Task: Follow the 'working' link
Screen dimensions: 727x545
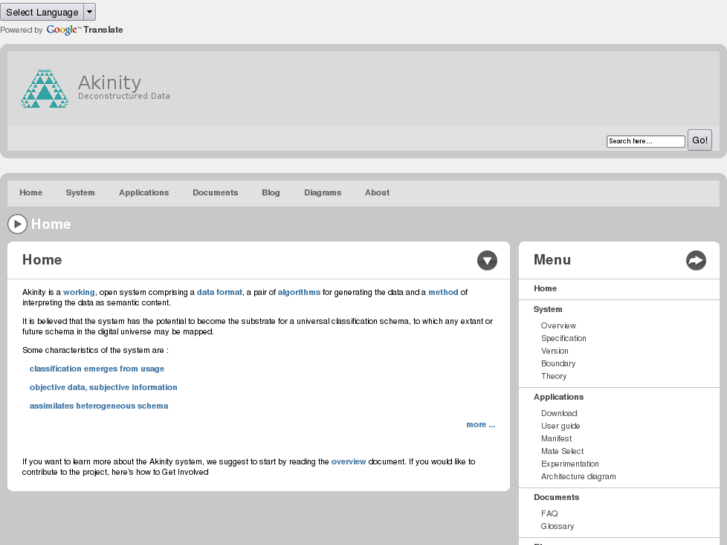Action: 79,292
